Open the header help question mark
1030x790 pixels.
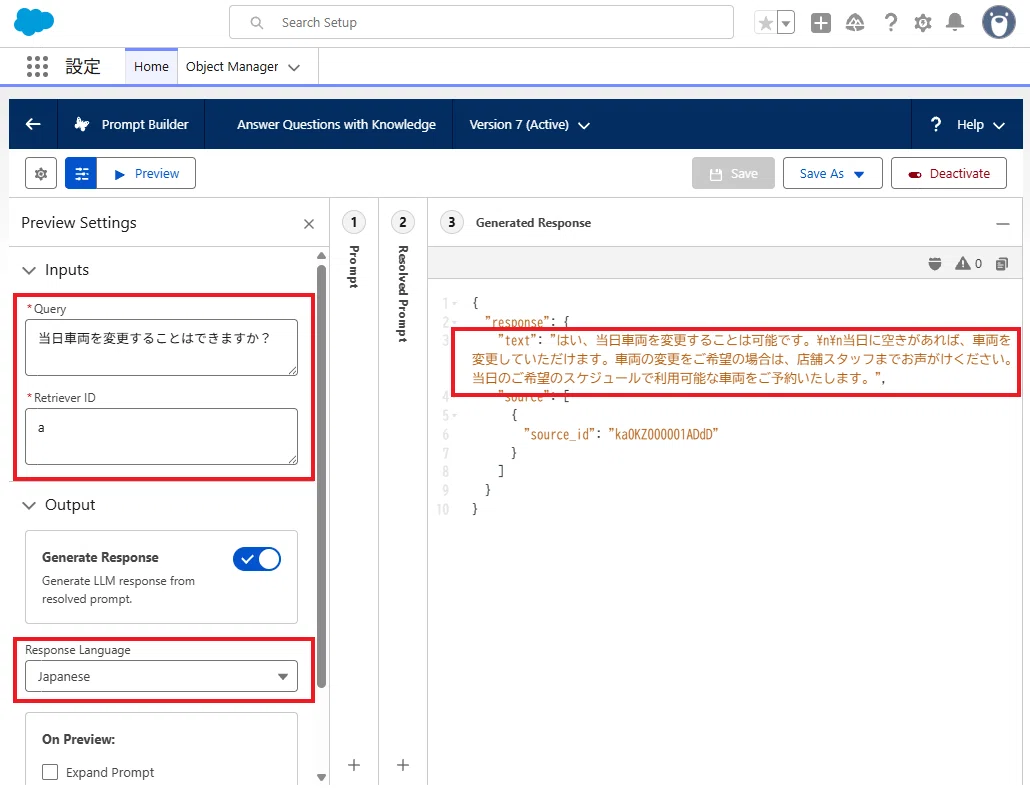click(890, 24)
